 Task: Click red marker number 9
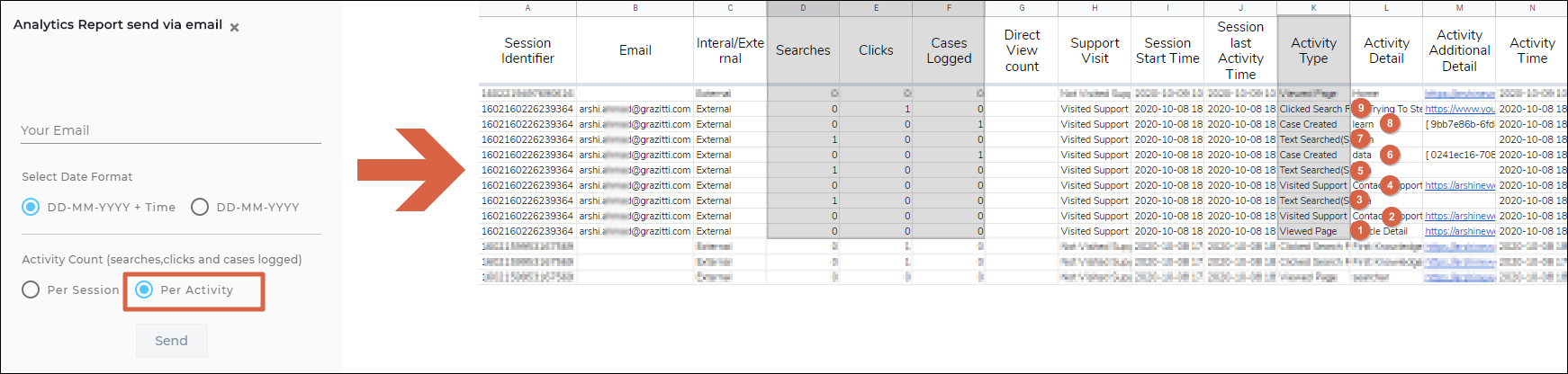click(1360, 109)
